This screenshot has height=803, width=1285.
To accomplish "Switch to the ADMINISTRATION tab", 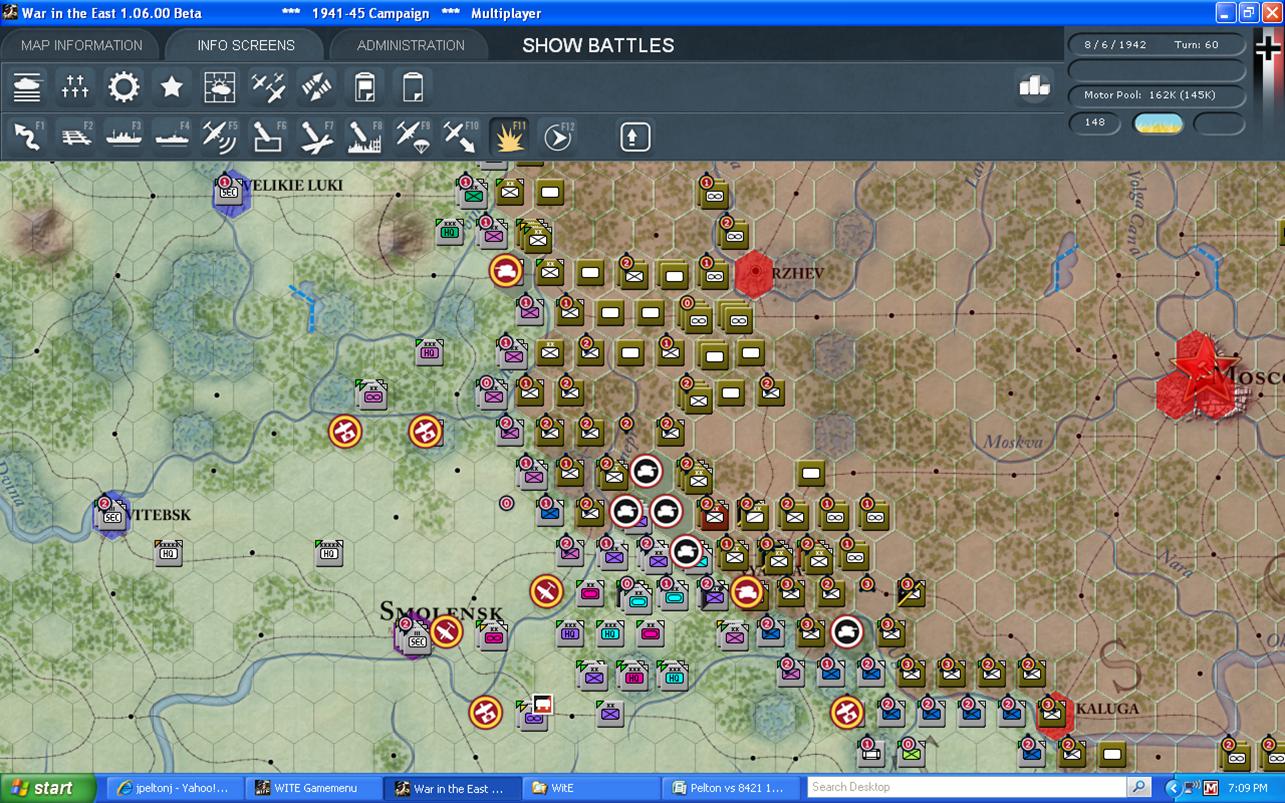I will [411, 45].
